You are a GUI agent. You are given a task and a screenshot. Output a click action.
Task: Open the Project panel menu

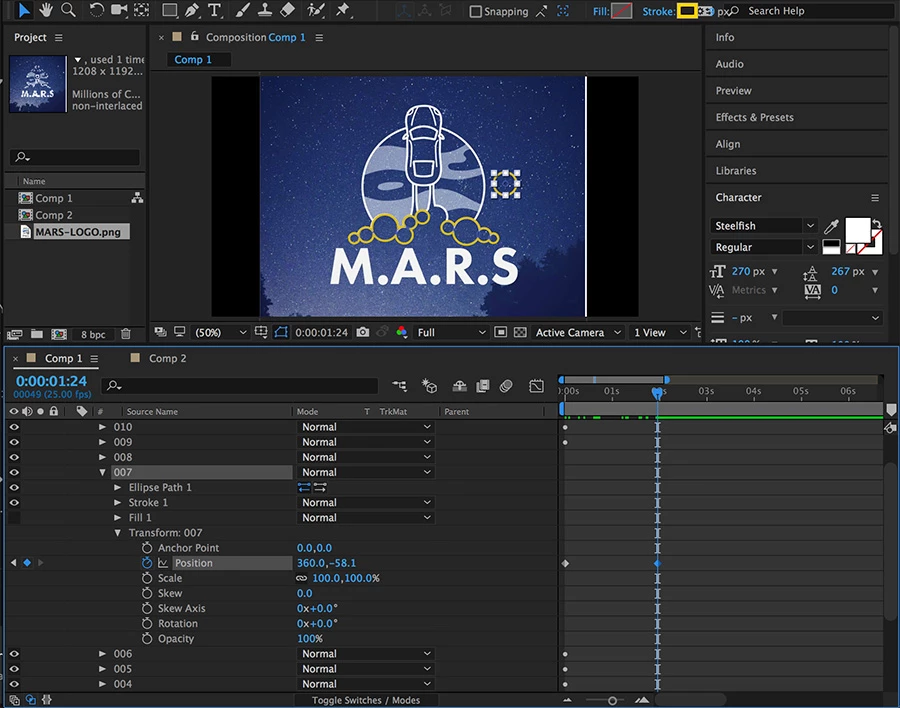point(59,37)
